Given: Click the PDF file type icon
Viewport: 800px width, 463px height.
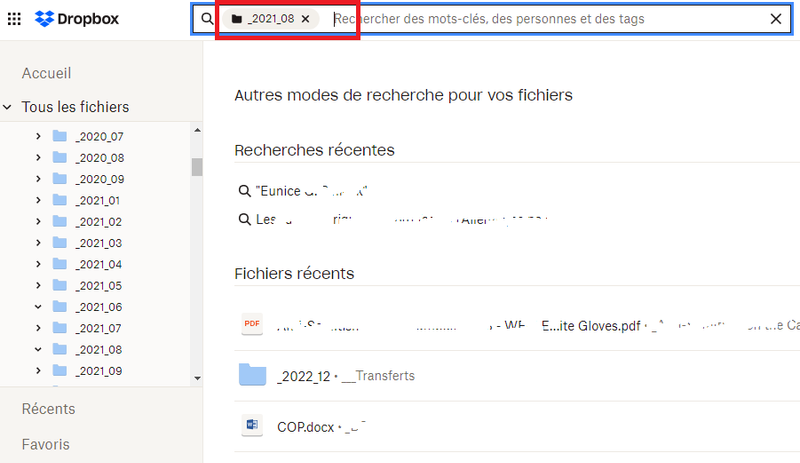Looking at the screenshot, I should click(252, 324).
